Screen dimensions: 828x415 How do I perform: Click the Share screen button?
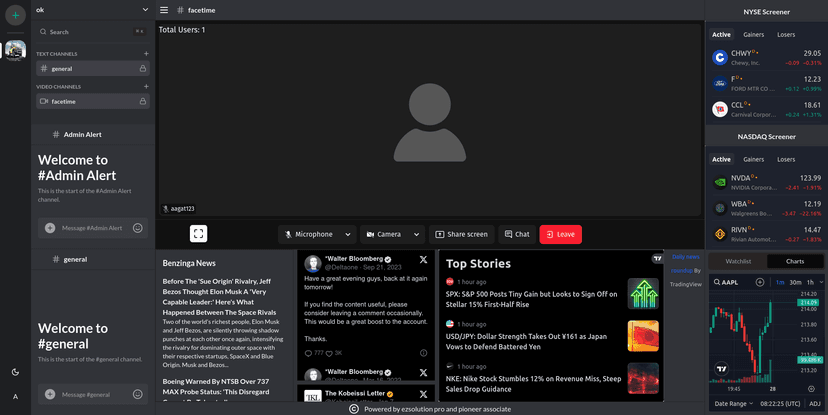point(461,234)
